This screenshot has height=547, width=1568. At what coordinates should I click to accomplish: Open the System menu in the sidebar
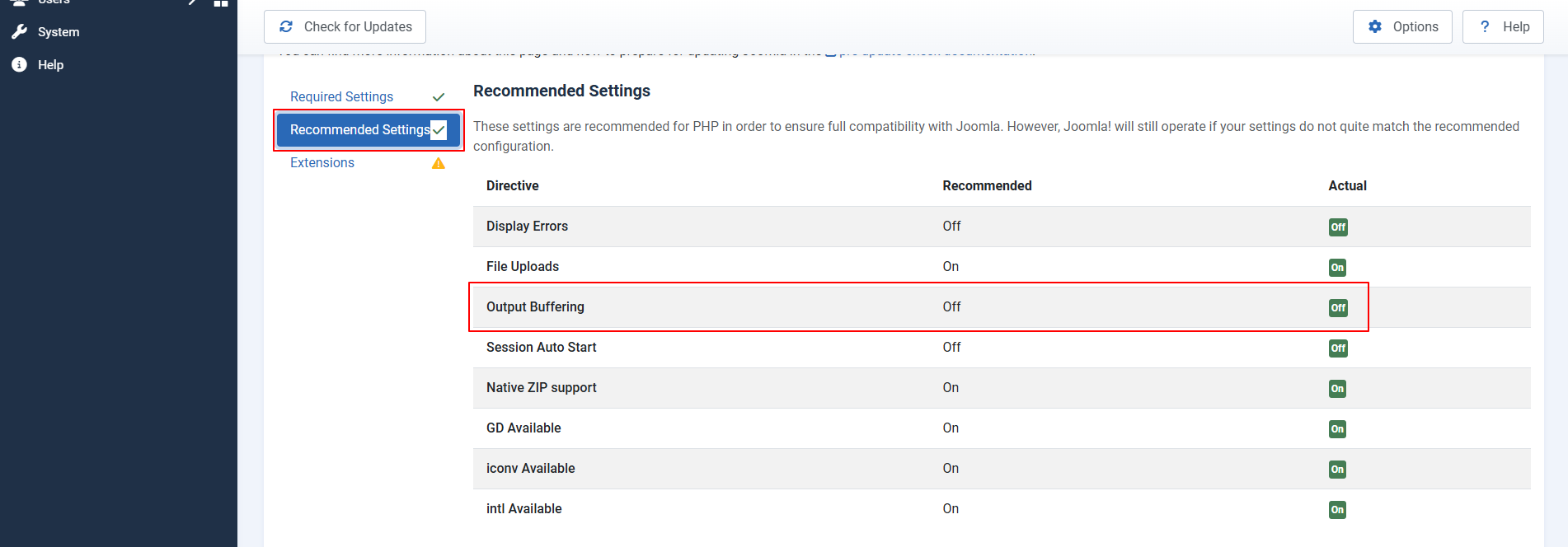pyautogui.click(x=59, y=32)
